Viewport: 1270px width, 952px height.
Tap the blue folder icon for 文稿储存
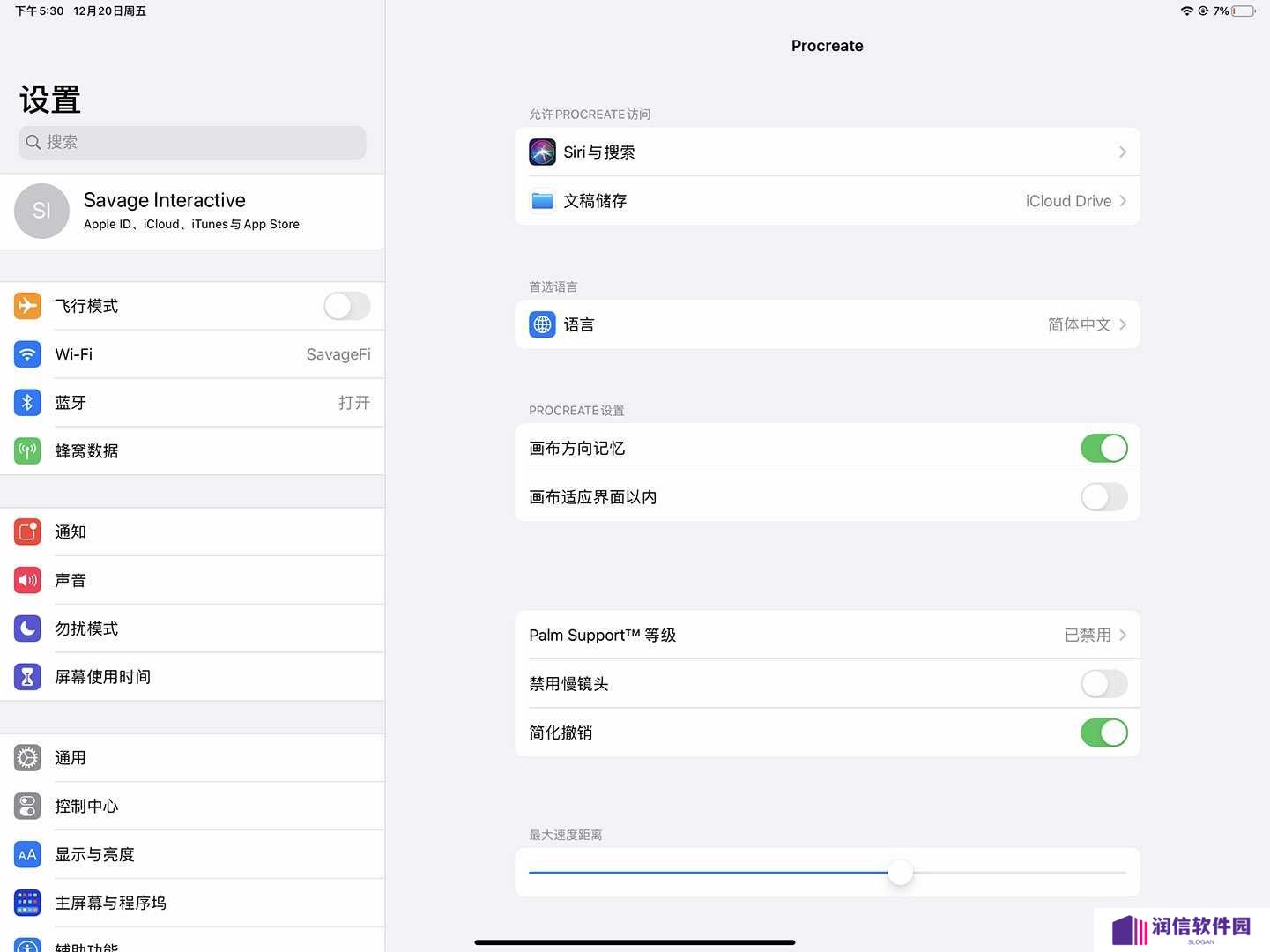click(x=542, y=201)
